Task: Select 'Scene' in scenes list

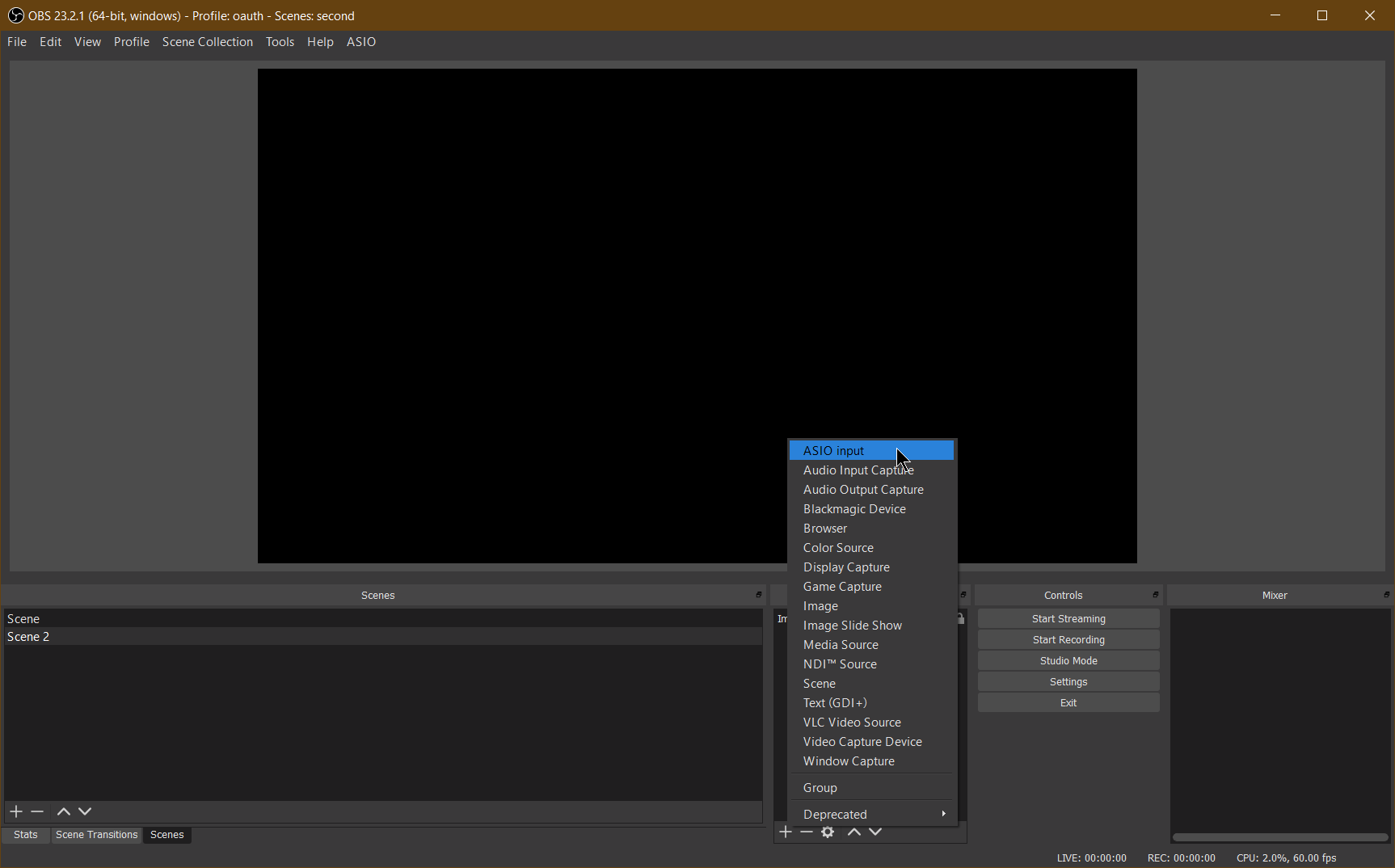Action: (383, 619)
